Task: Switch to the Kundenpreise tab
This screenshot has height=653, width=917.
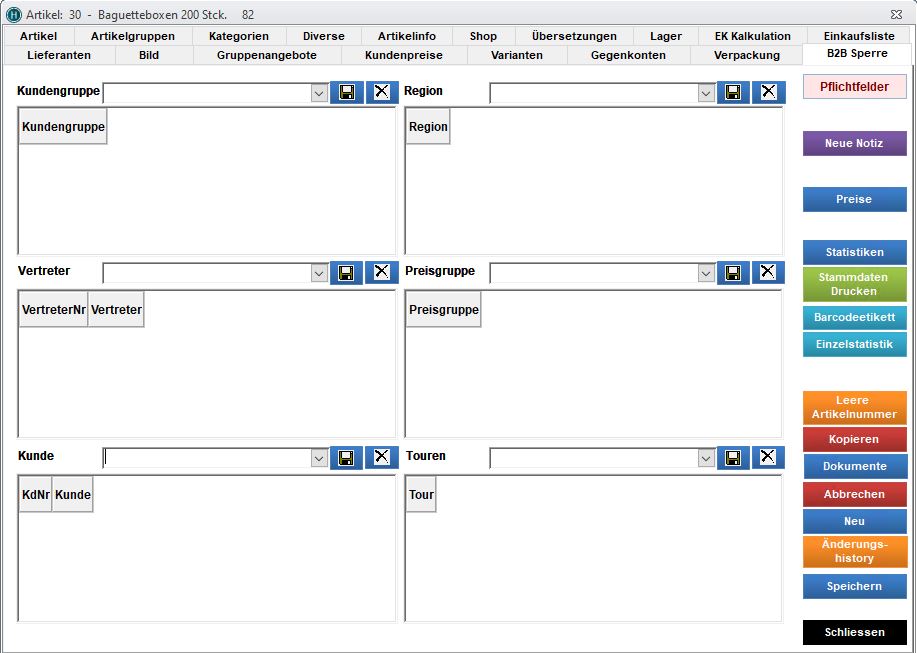Action: [x=404, y=55]
